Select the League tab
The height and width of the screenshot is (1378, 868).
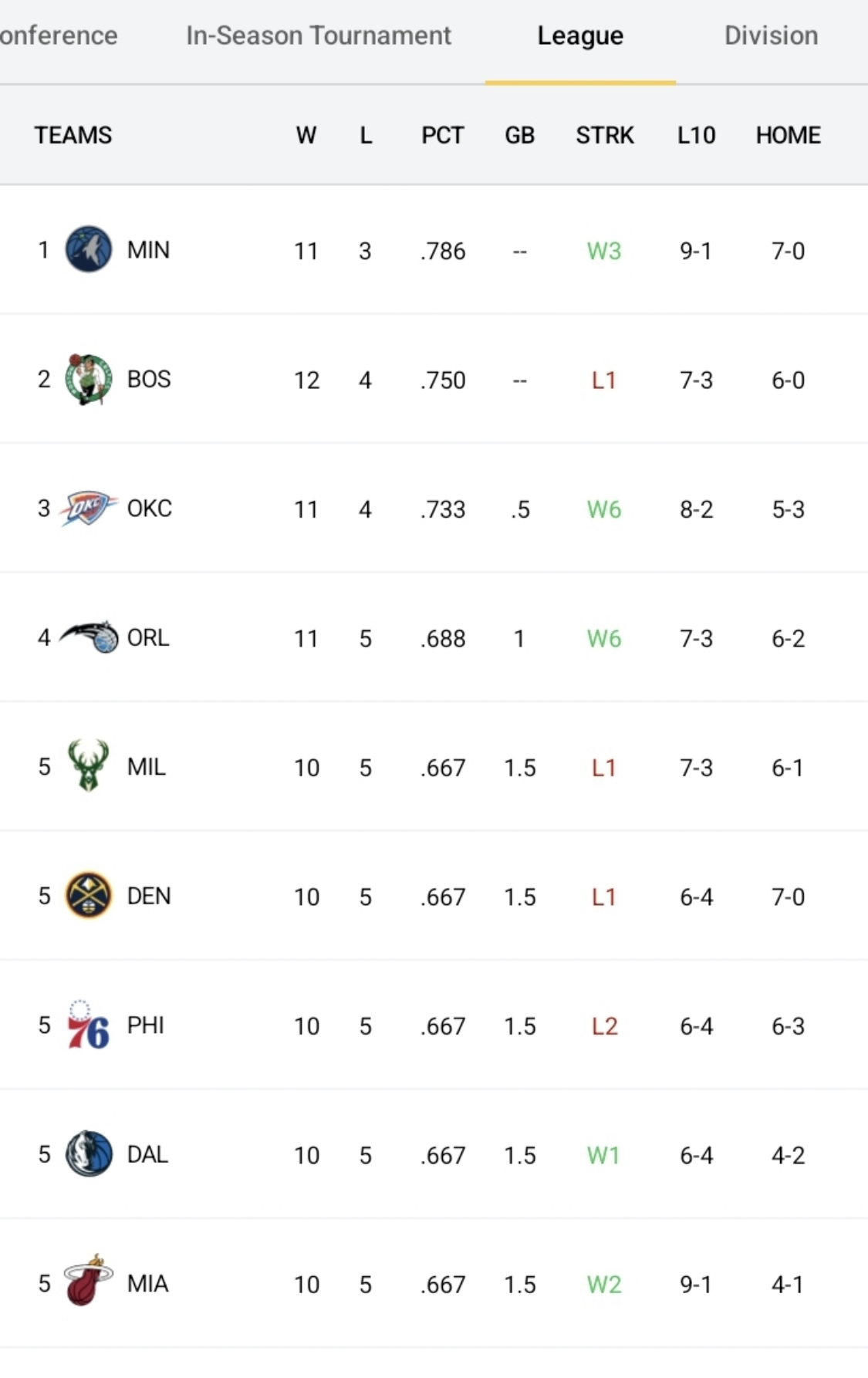tap(580, 35)
